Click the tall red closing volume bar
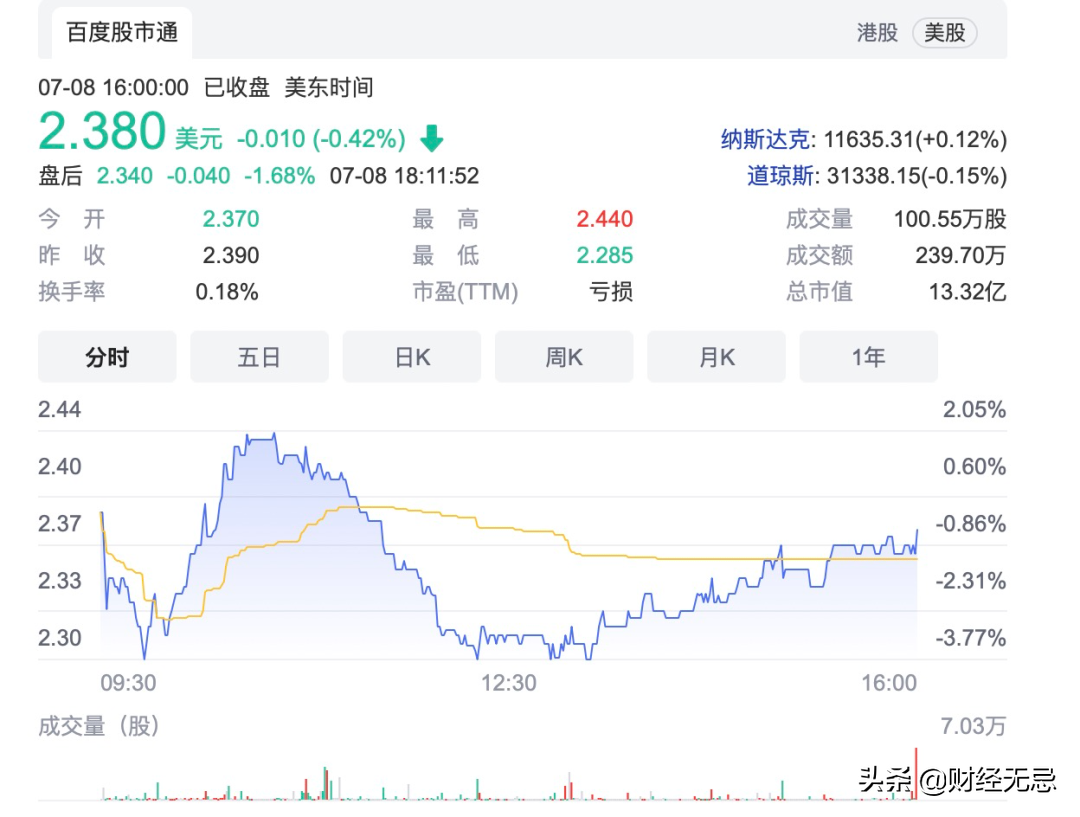1080x817 pixels. (x=915, y=772)
